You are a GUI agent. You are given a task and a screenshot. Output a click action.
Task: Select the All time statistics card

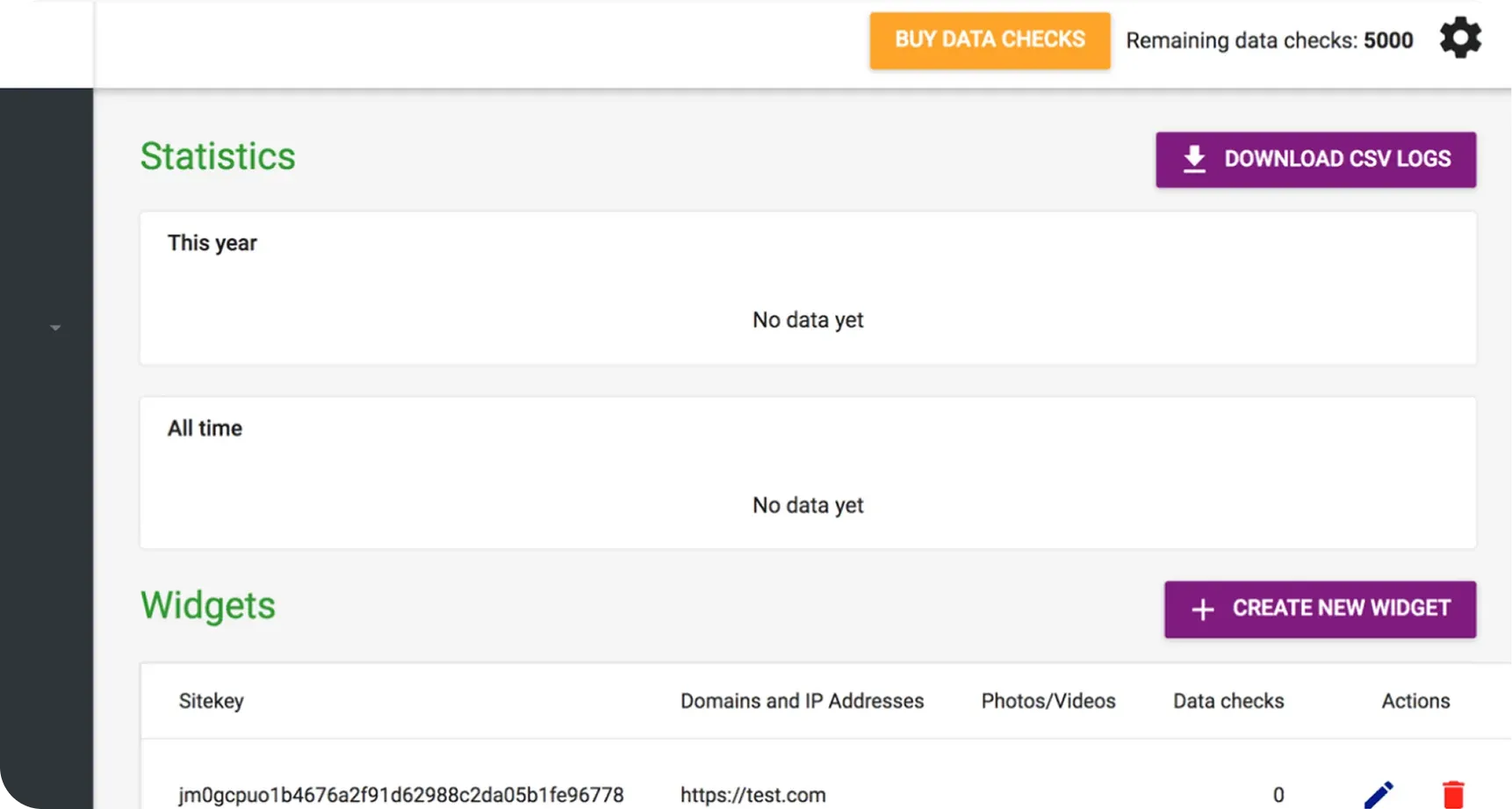pyautogui.click(x=808, y=473)
